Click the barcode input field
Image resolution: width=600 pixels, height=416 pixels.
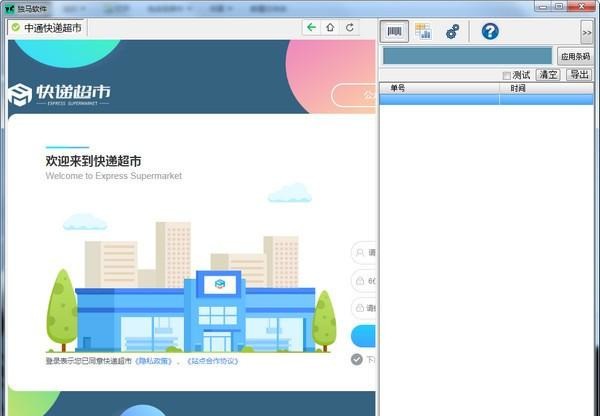tap(467, 56)
